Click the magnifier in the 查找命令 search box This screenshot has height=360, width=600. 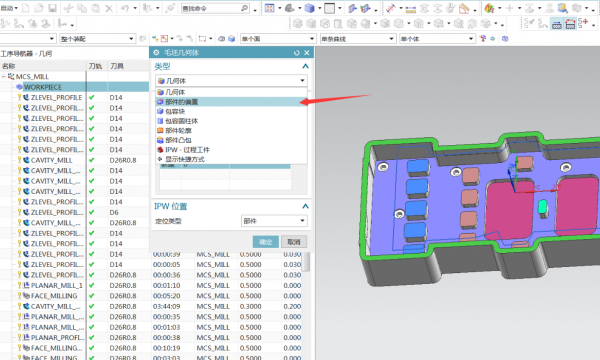tap(244, 8)
